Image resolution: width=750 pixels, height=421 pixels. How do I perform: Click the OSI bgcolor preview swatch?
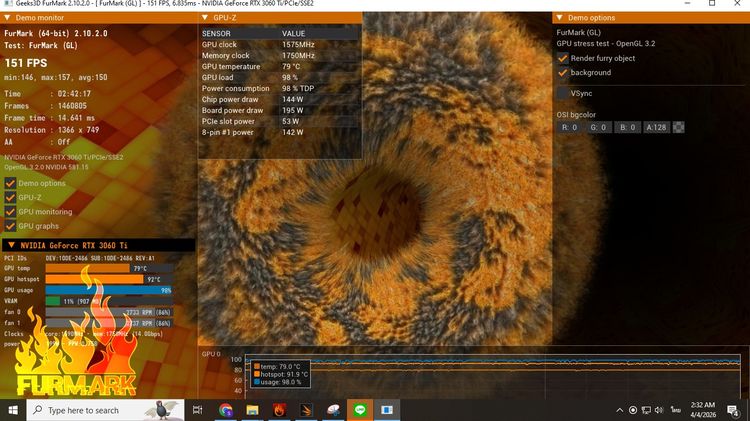click(x=679, y=127)
